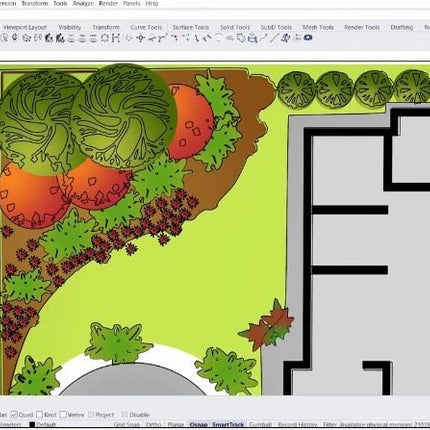
Task: Uncheck the Quad osnap checkbox
Action: coord(14,414)
